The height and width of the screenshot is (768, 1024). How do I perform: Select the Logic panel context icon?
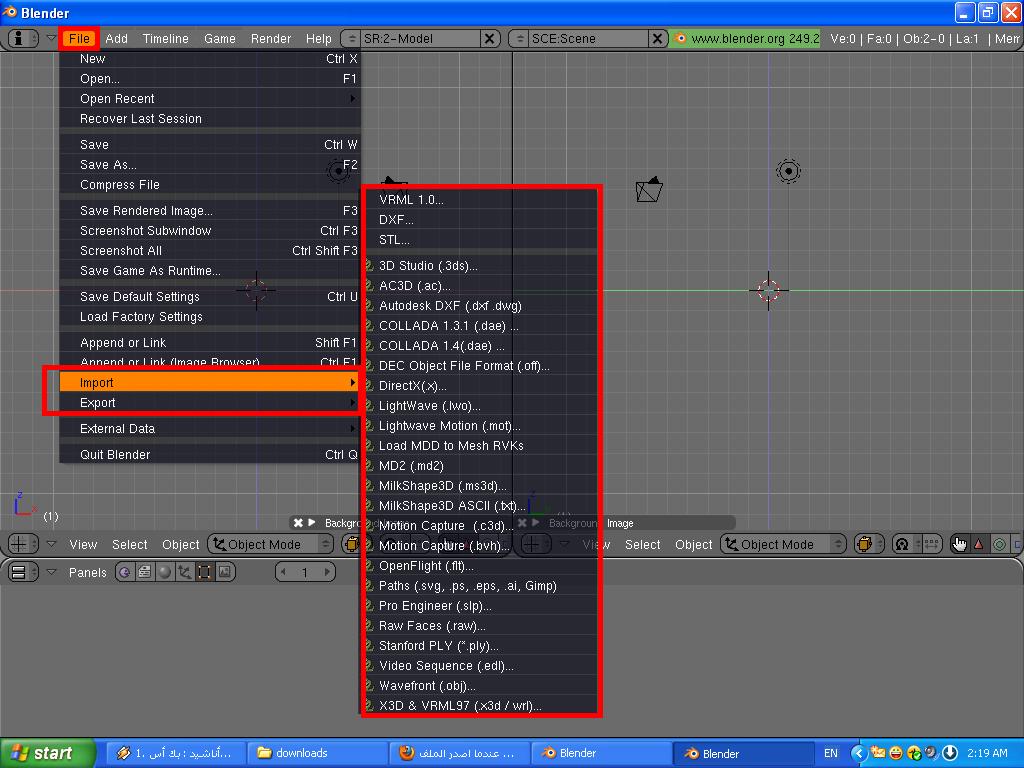point(125,572)
